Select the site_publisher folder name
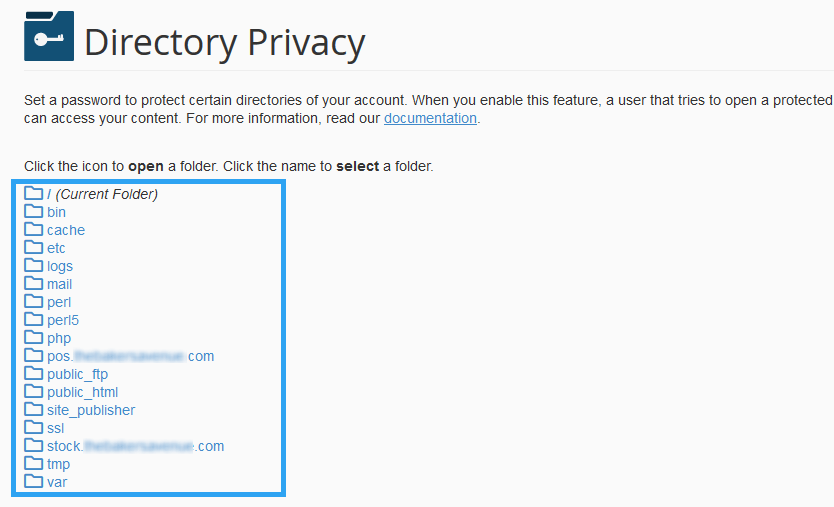This screenshot has width=834, height=507. coord(91,410)
